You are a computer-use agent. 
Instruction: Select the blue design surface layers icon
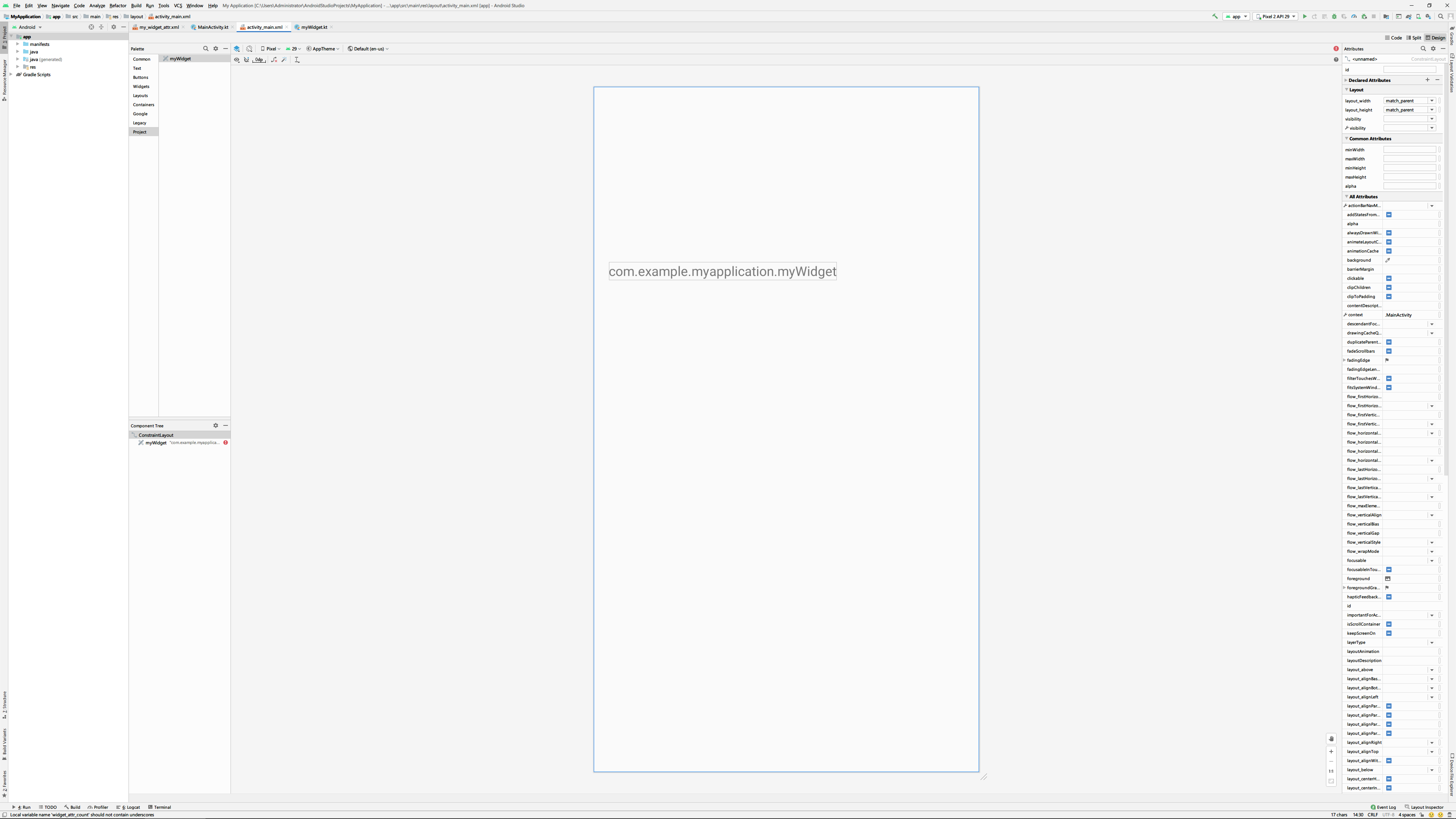[237, 49]
